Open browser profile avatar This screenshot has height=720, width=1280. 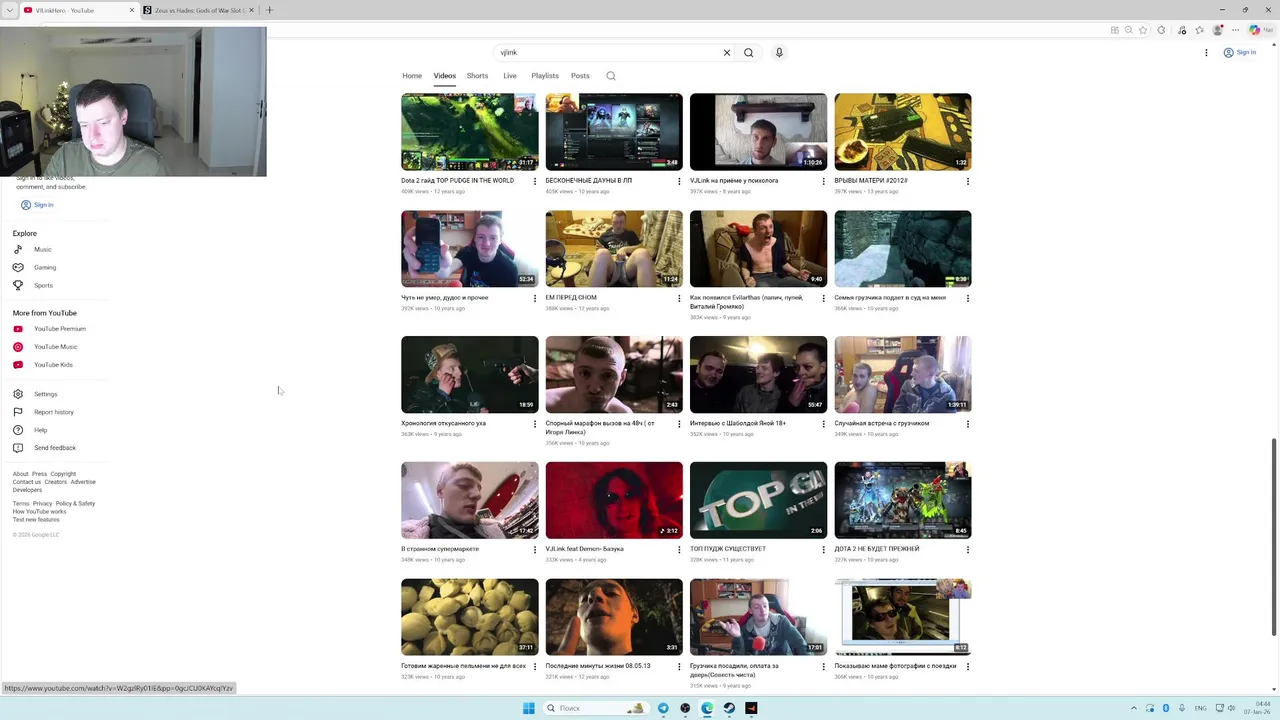click(1216, 30)
